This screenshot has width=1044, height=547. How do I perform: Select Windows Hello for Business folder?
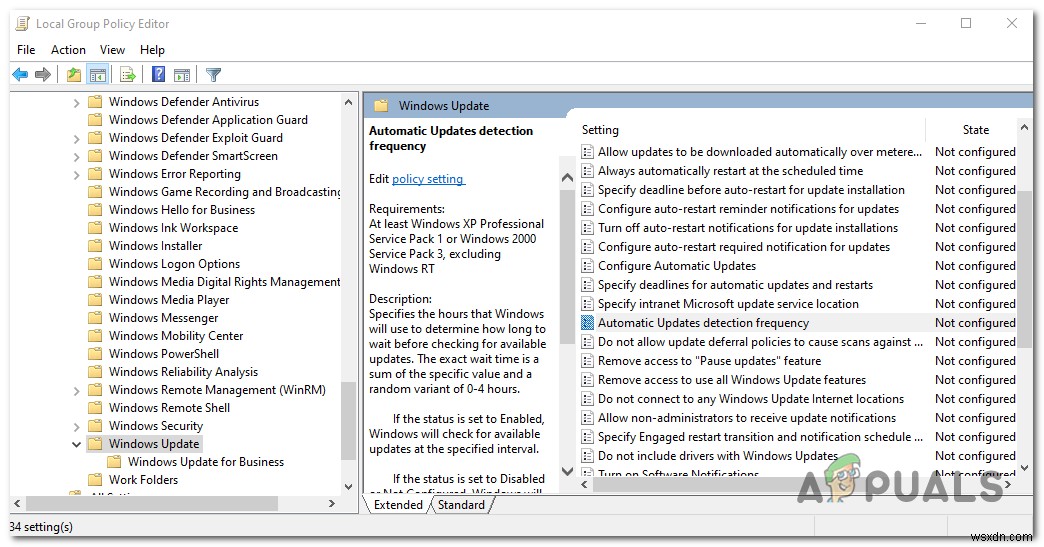(x=182, y=210)
